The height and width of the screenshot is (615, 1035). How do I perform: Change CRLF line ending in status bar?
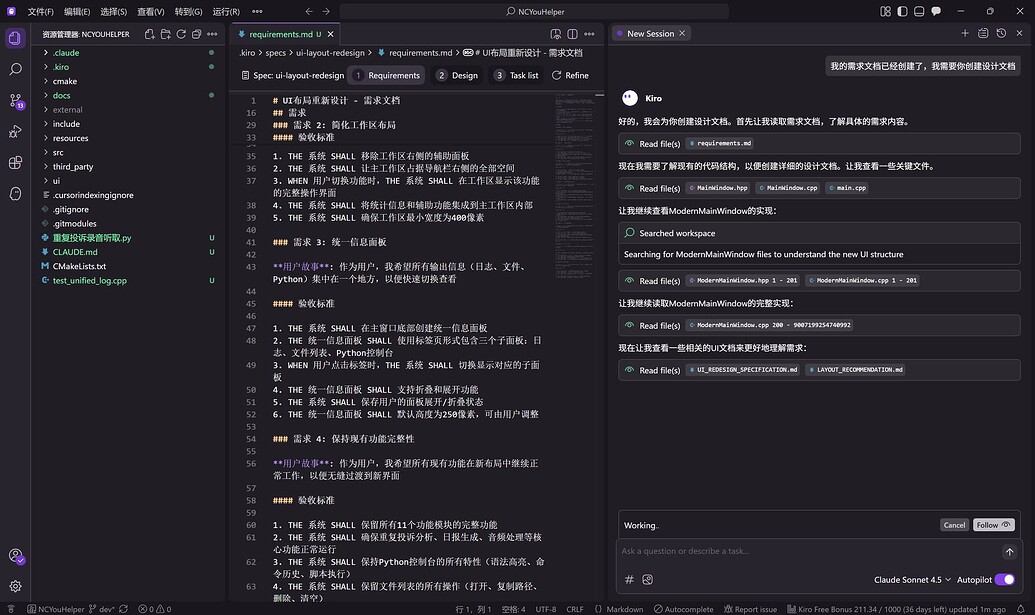point(575,609)
